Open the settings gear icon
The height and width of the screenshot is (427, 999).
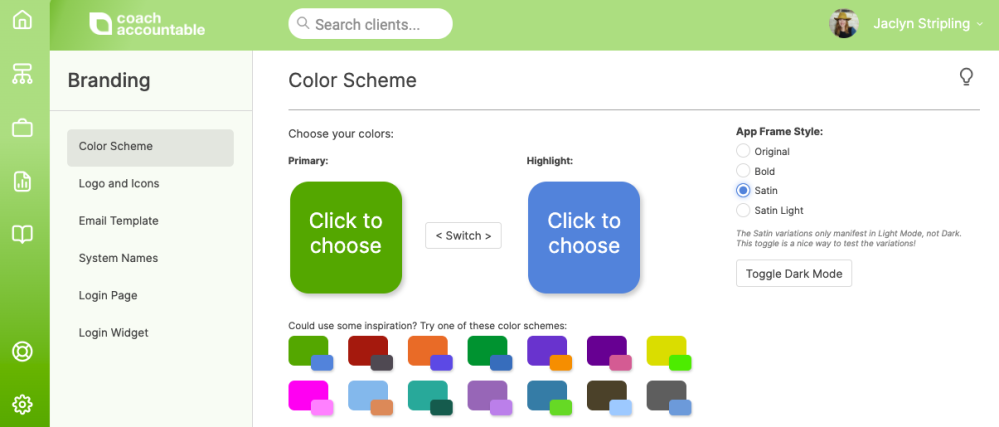(x=22, y=404)
